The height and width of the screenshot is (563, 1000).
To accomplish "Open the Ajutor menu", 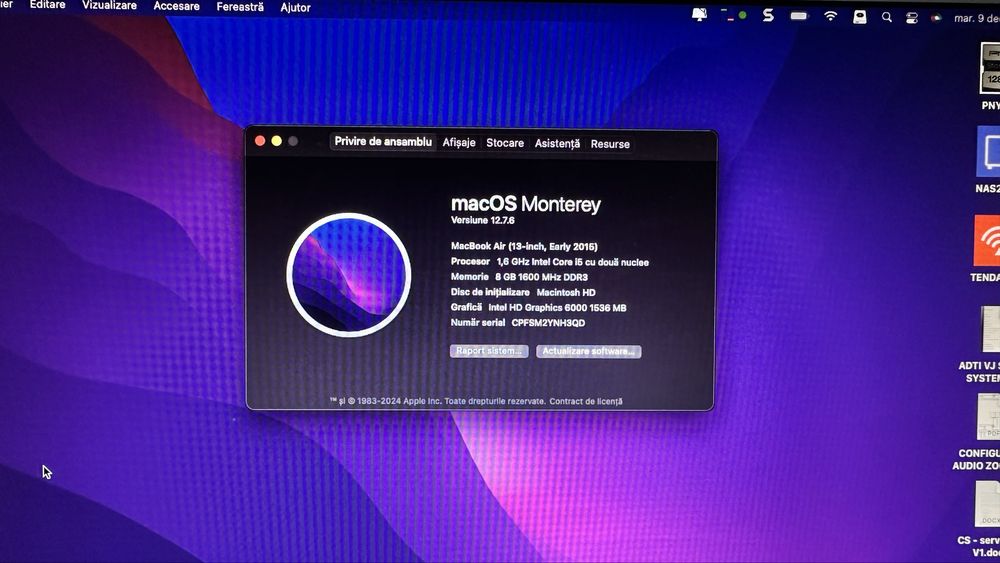I will (295, 8).
